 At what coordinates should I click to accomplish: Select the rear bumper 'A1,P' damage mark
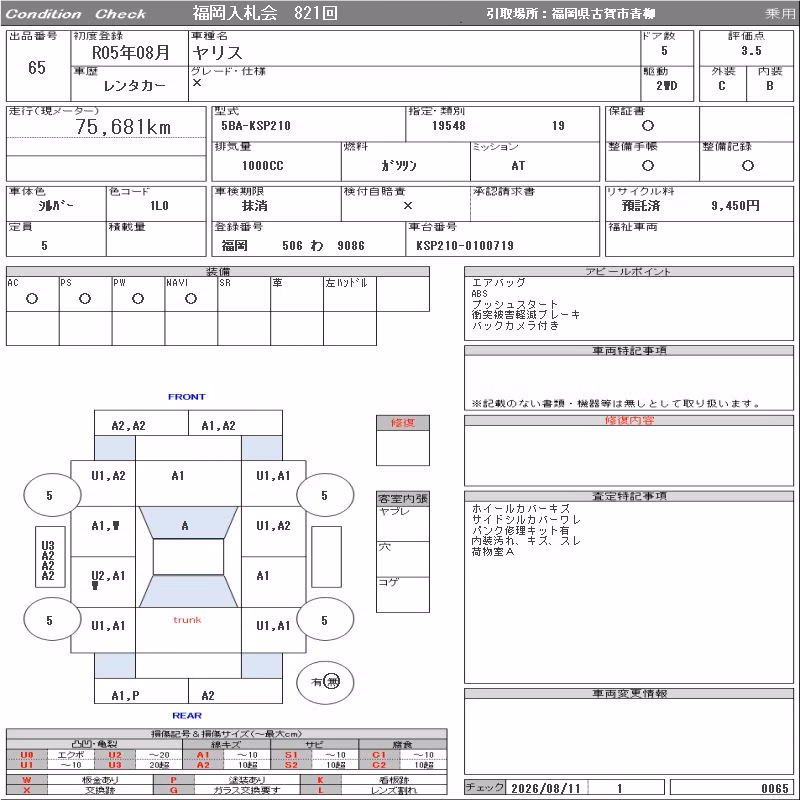(126, 695)
